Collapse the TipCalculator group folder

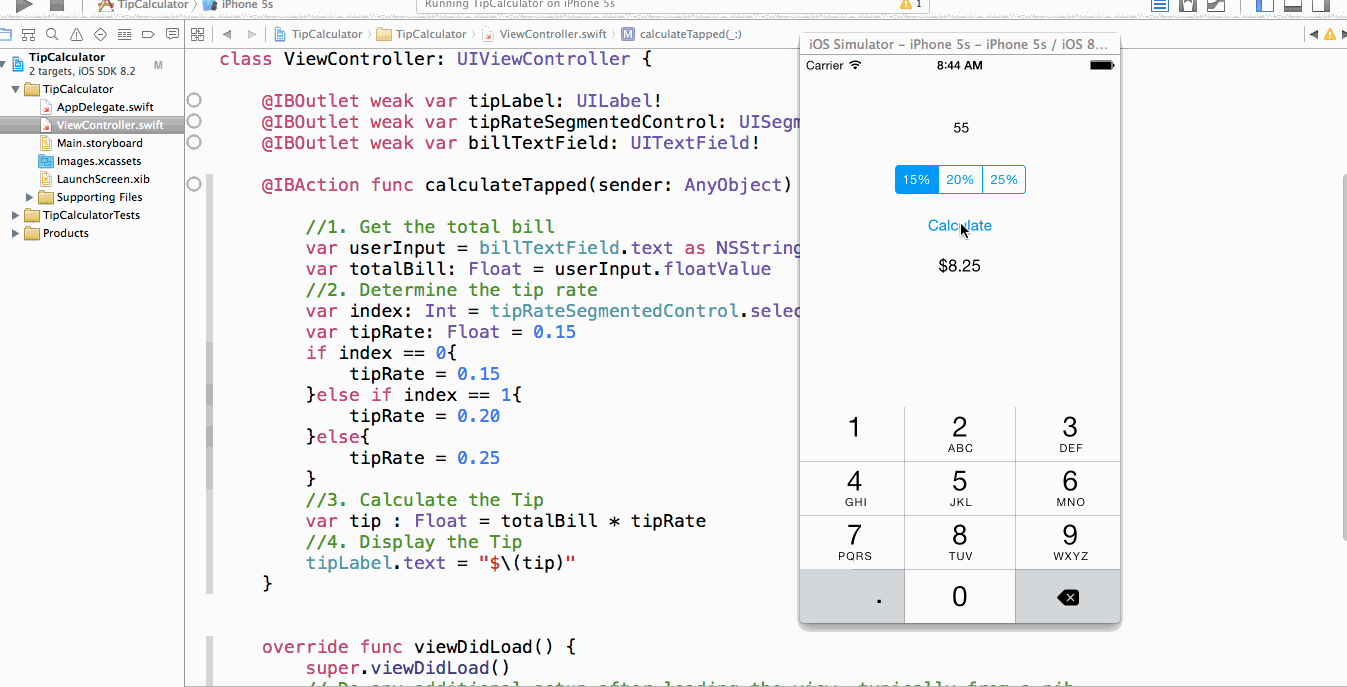15,89
